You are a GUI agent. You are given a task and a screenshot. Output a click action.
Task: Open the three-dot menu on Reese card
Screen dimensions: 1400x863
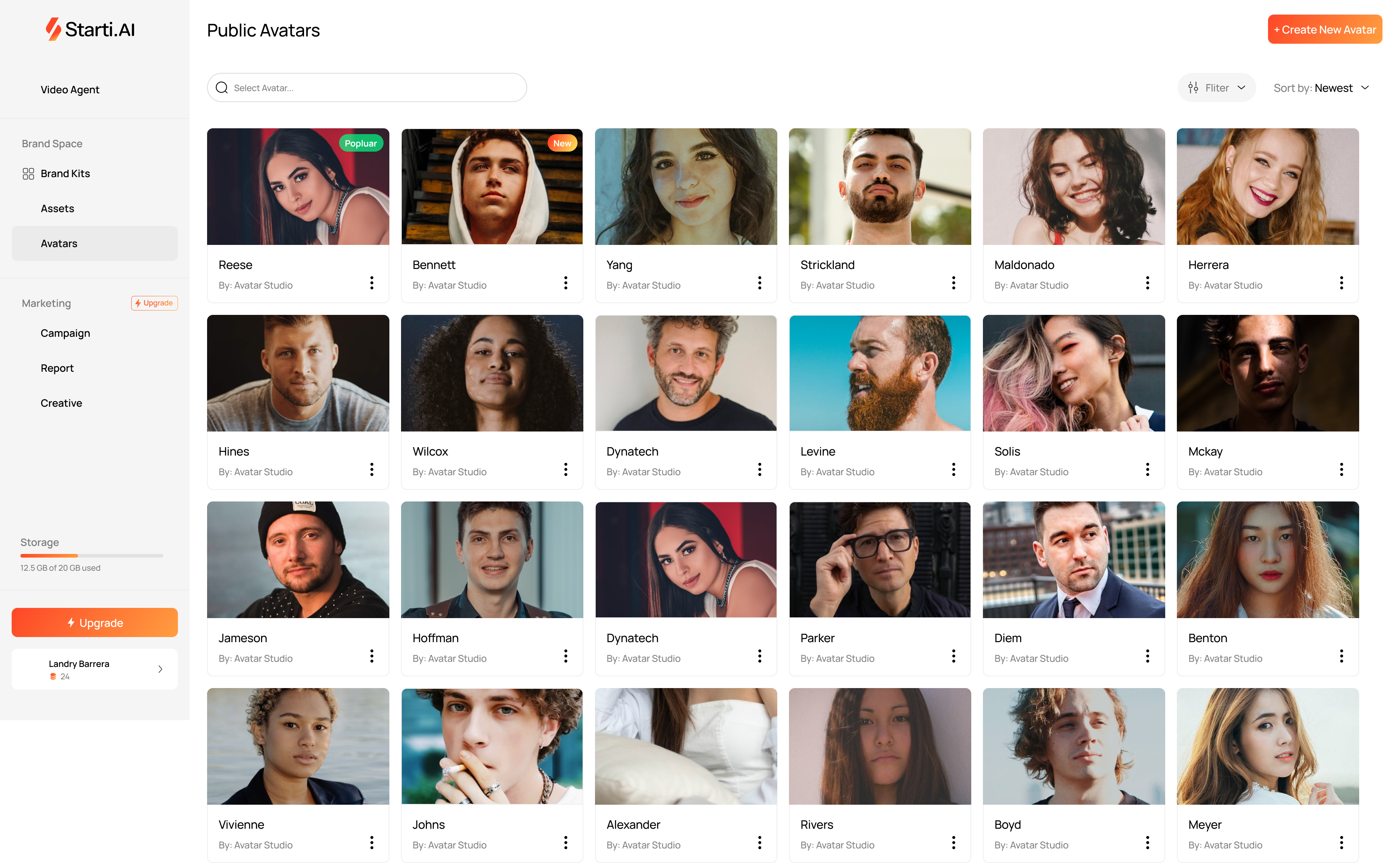[x=372, y=283]
